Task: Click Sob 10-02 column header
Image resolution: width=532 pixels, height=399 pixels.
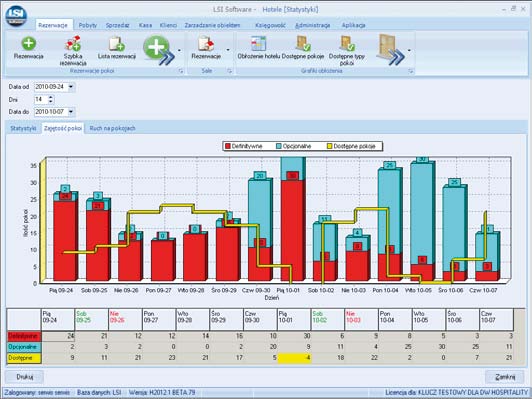Action: click(328, 320)
